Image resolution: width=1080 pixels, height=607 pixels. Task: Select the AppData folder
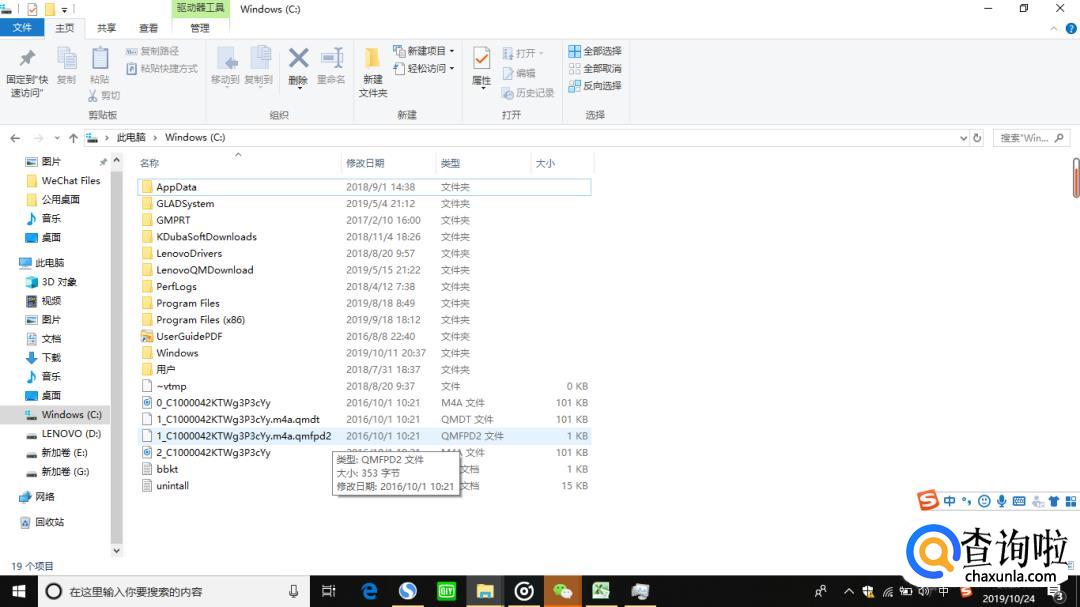pyautogui.click(x=364, y=187)
